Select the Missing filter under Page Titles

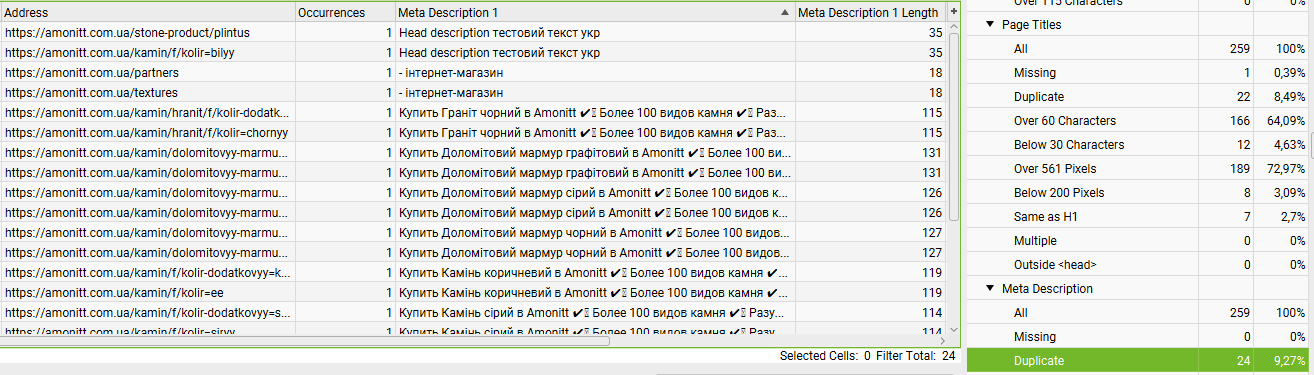pos(1140,73)
